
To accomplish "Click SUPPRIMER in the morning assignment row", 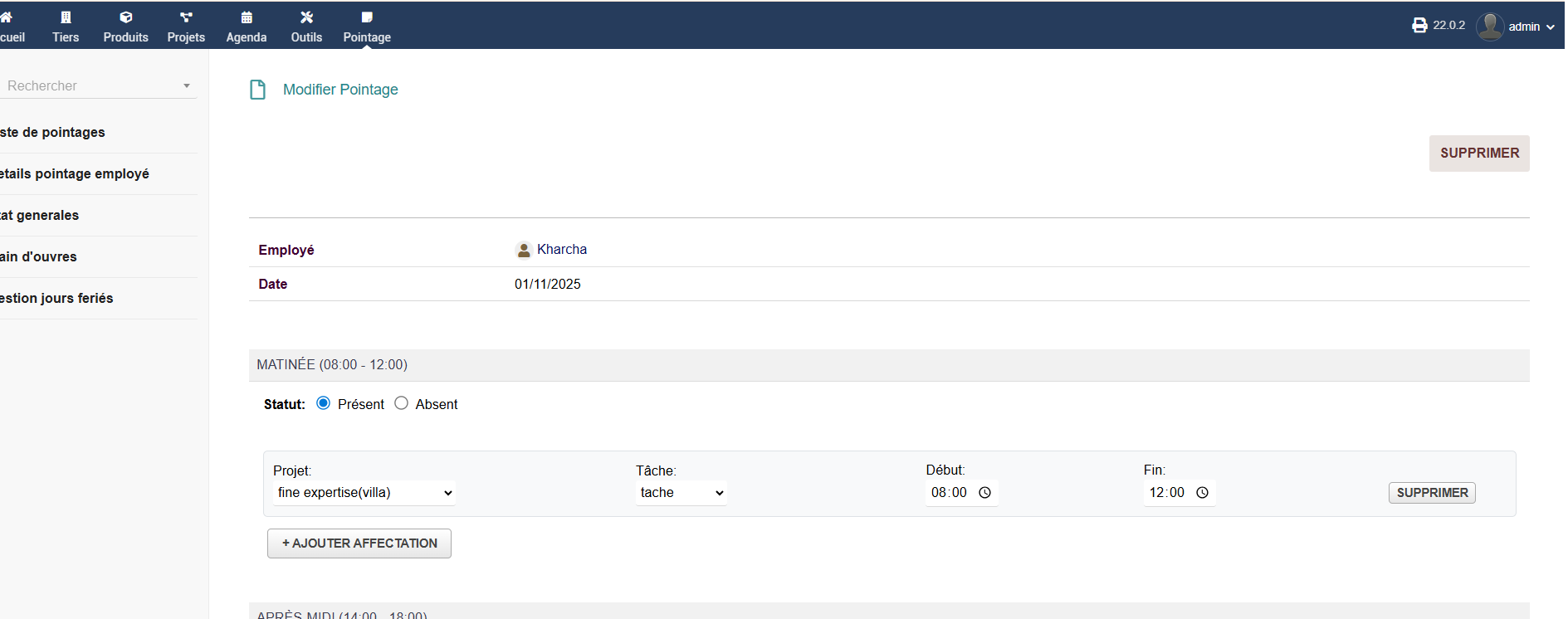I will point(1432,493).
